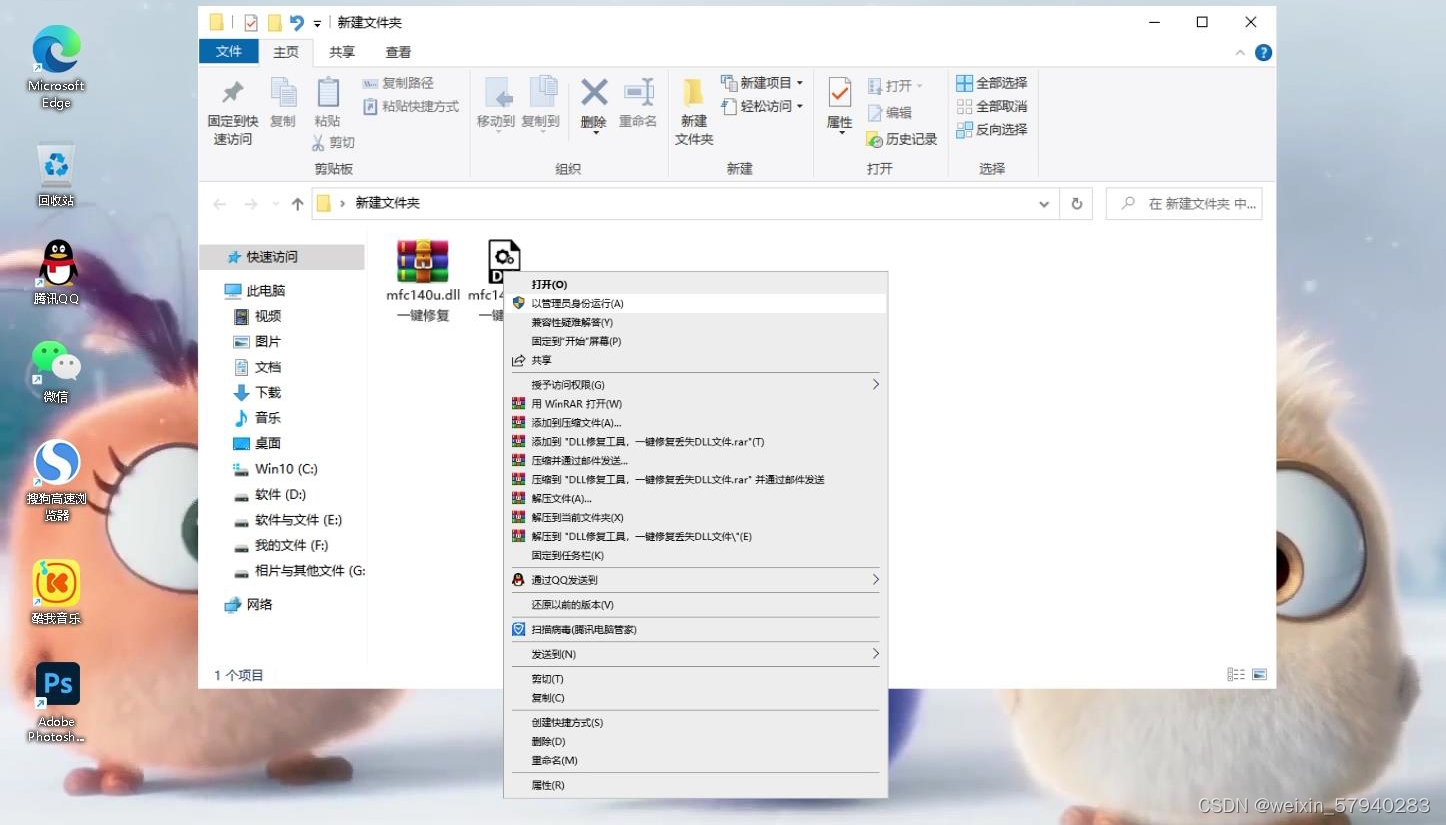The height and width of the screenshot is (825, 1446).
Task: Open the Recycle Bin (回收站) desktop icon
Action: coord(56,175)
